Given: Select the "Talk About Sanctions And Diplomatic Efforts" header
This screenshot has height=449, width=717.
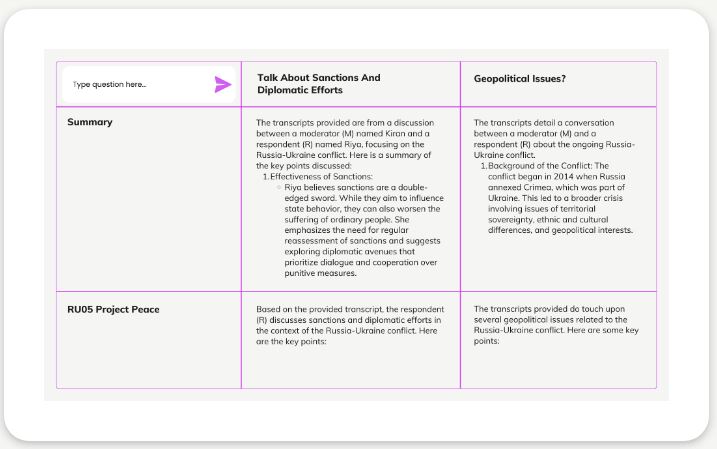Looking at the screenshot, I should 318,83.
